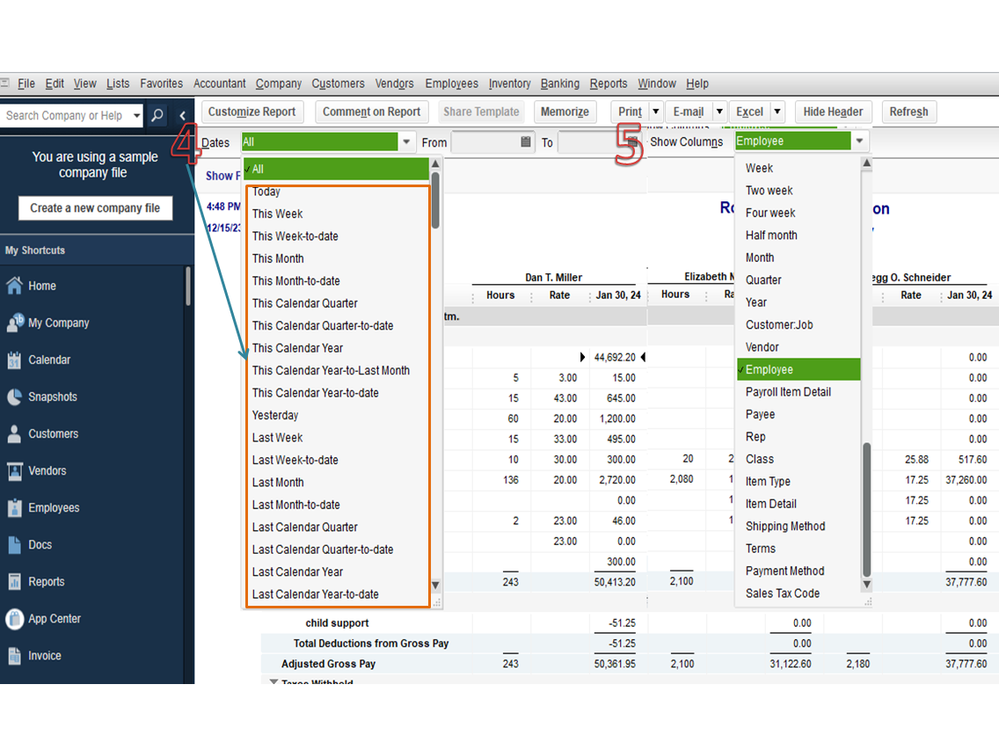Open the File menu
The image size is (999, 749).
[x=26, y=83]
